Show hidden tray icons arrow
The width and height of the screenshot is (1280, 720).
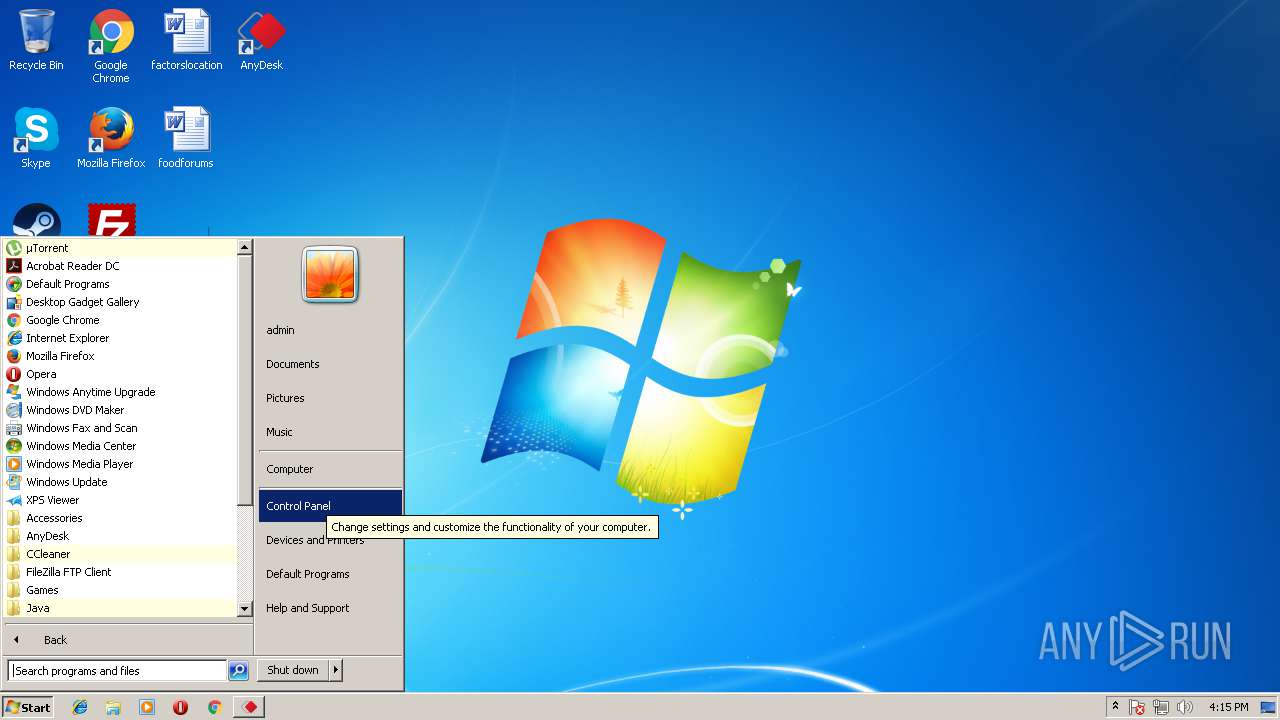tap(1115, 706)
